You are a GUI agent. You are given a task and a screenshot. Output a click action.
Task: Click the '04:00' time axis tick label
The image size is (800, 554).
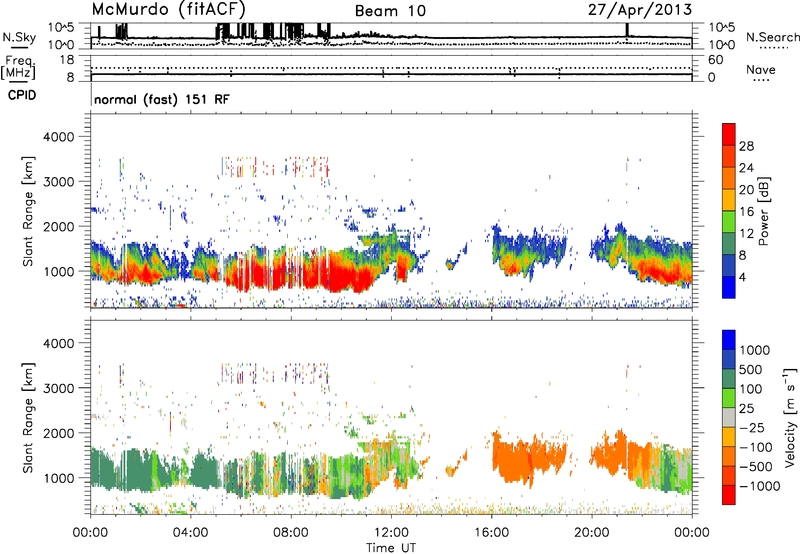190,533
